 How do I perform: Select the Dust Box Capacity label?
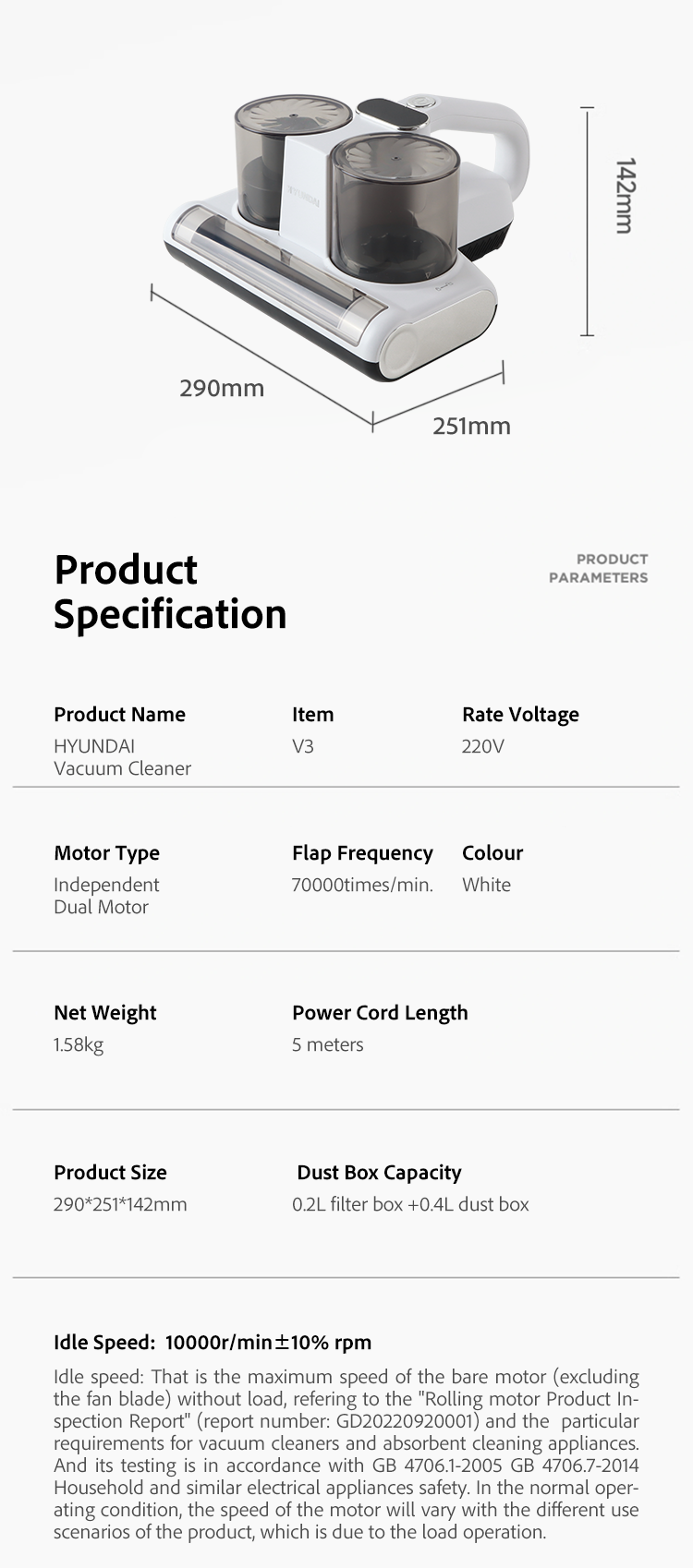(379, 1172)
